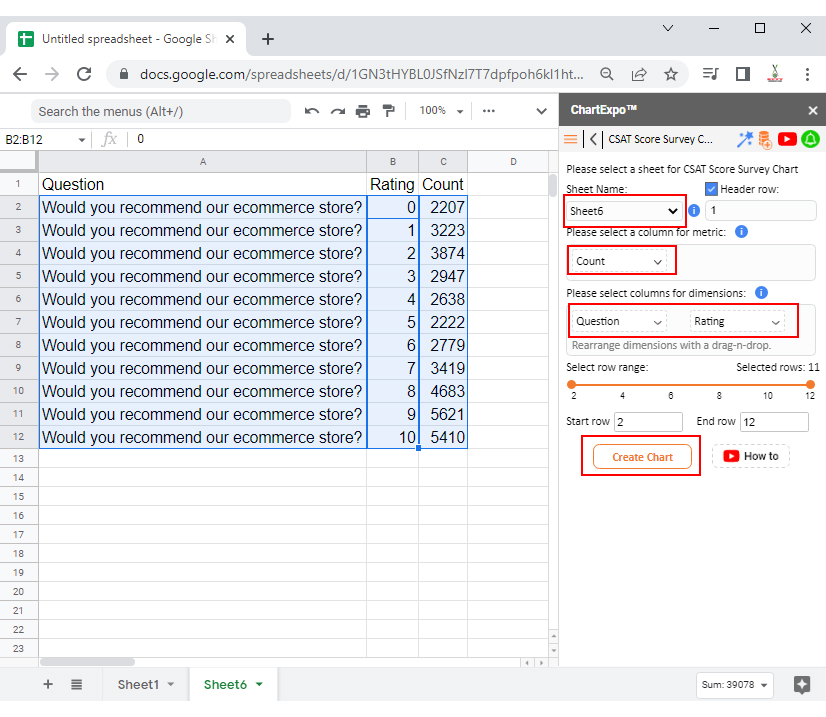Open a new browser tab

click(268, 39)
